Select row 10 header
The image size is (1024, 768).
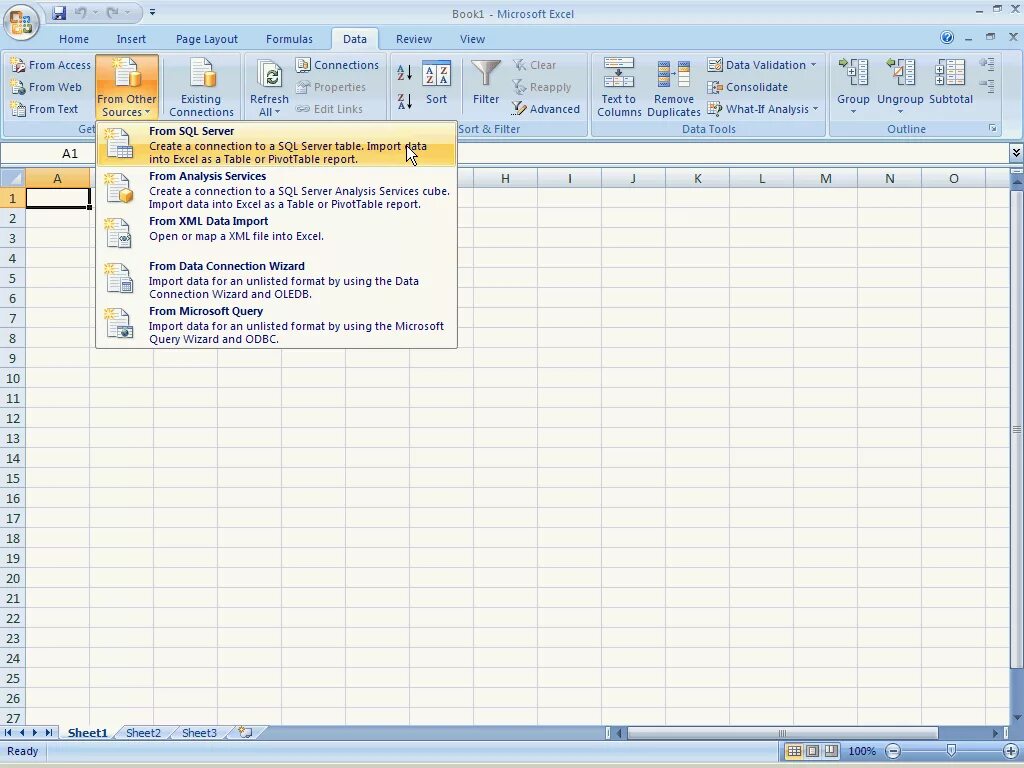click(13, 378)
